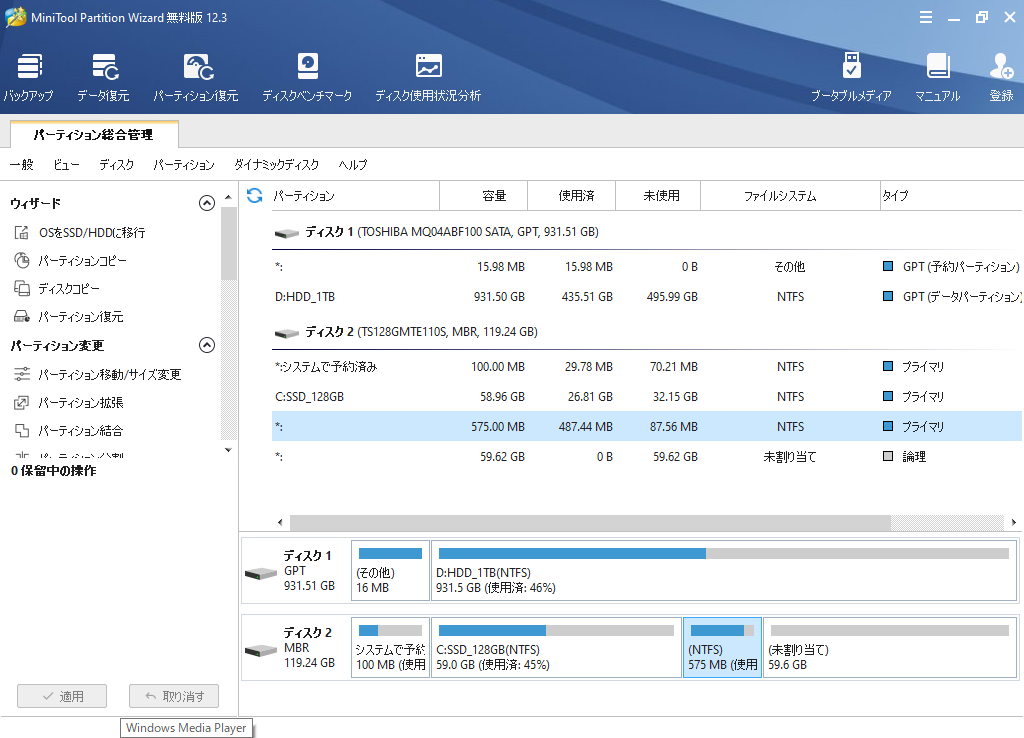Open the hamburger menu in title bar
Image resolution: width=1024 pixels, height=738 pixels.
point(926,18)
